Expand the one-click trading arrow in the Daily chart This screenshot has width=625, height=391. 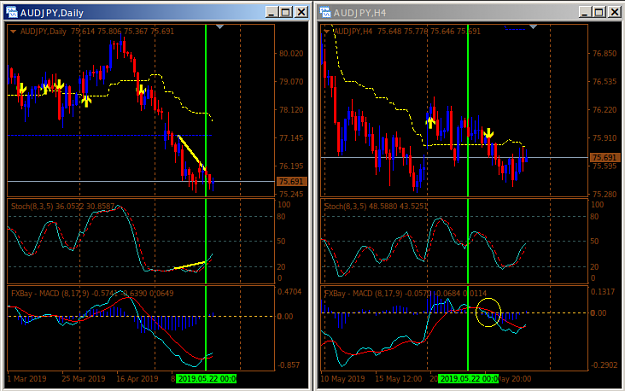[13, 31]
